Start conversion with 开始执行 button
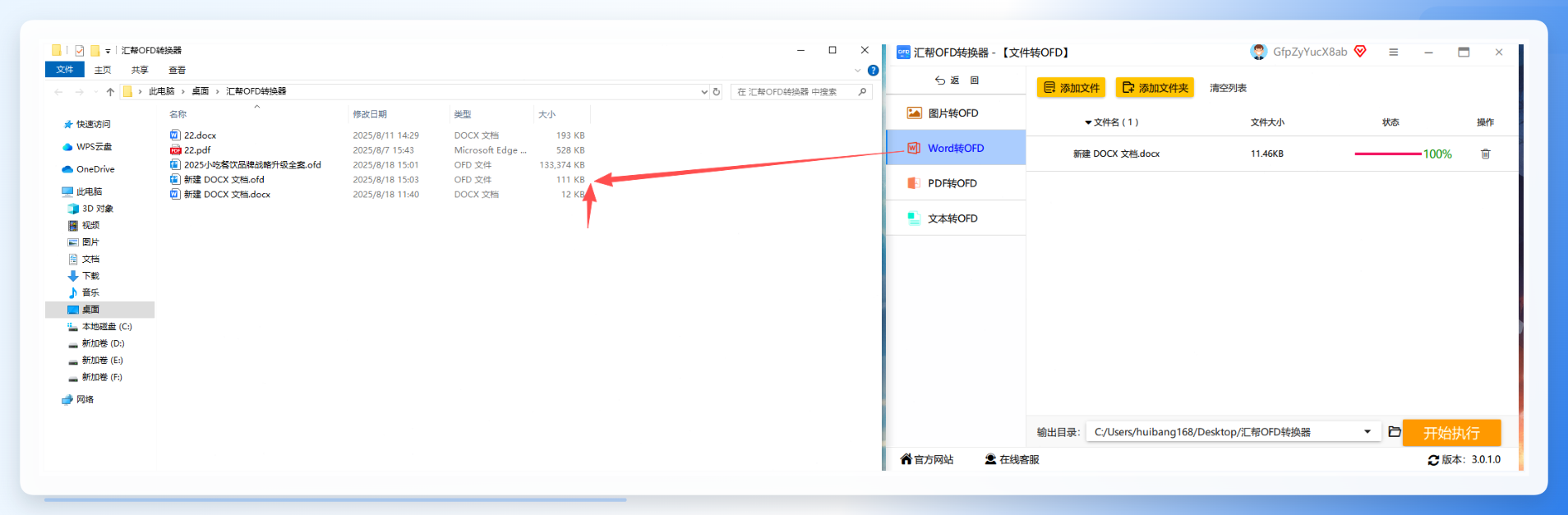 tap(1451, 433)
